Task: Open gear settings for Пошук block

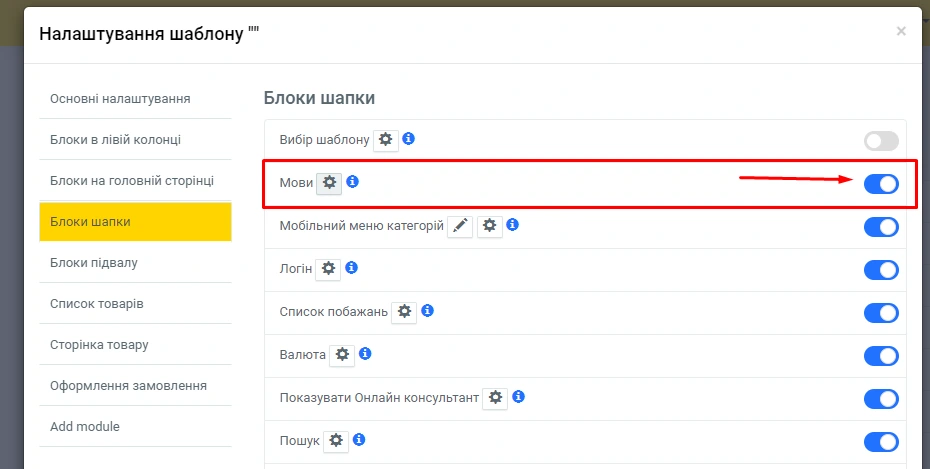Action: tap(336, 441)
